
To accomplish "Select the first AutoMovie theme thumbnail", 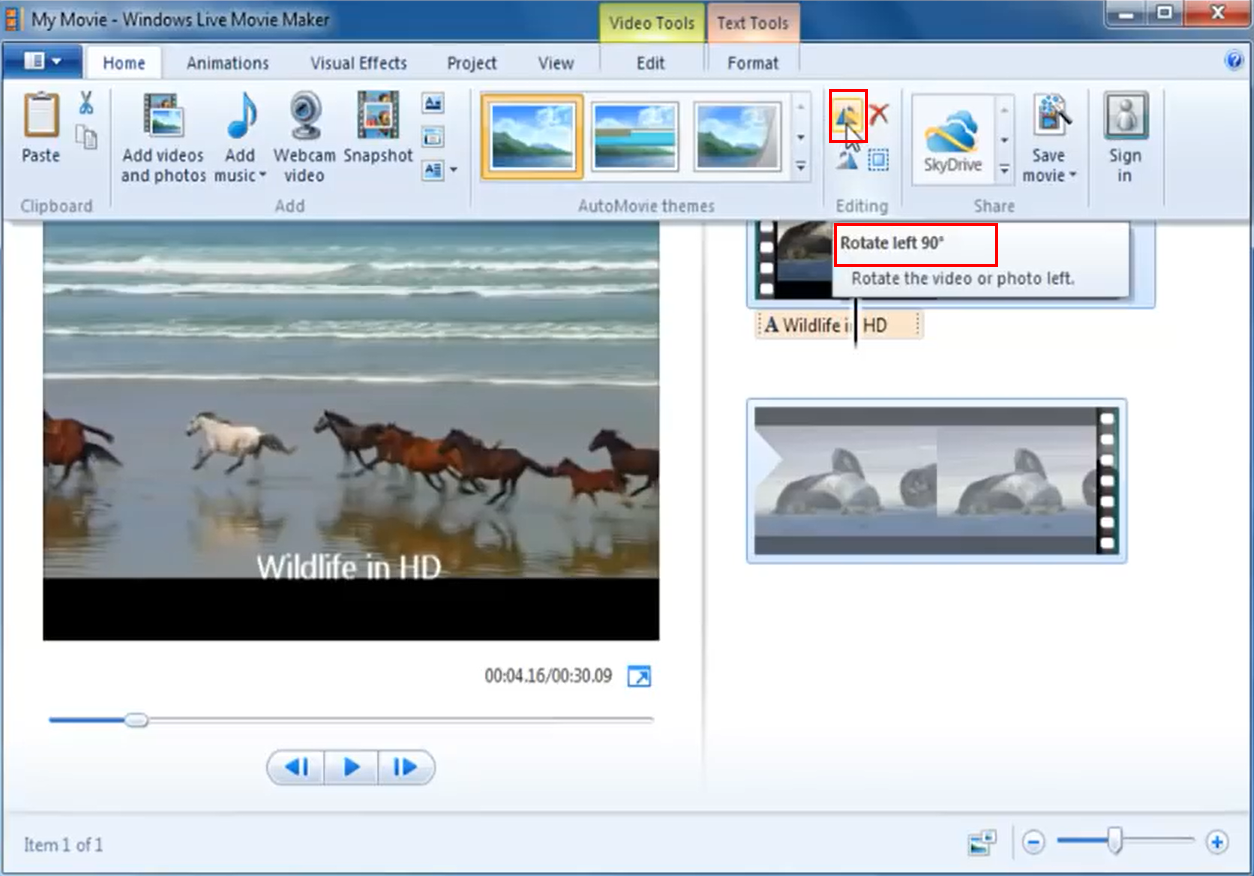I will pyautogui.click(x=532, y=136).
